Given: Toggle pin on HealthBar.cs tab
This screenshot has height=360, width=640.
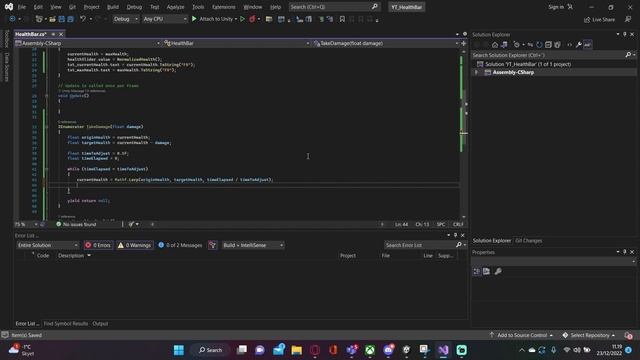Looking at the screenshot, I should click(53, 34).
